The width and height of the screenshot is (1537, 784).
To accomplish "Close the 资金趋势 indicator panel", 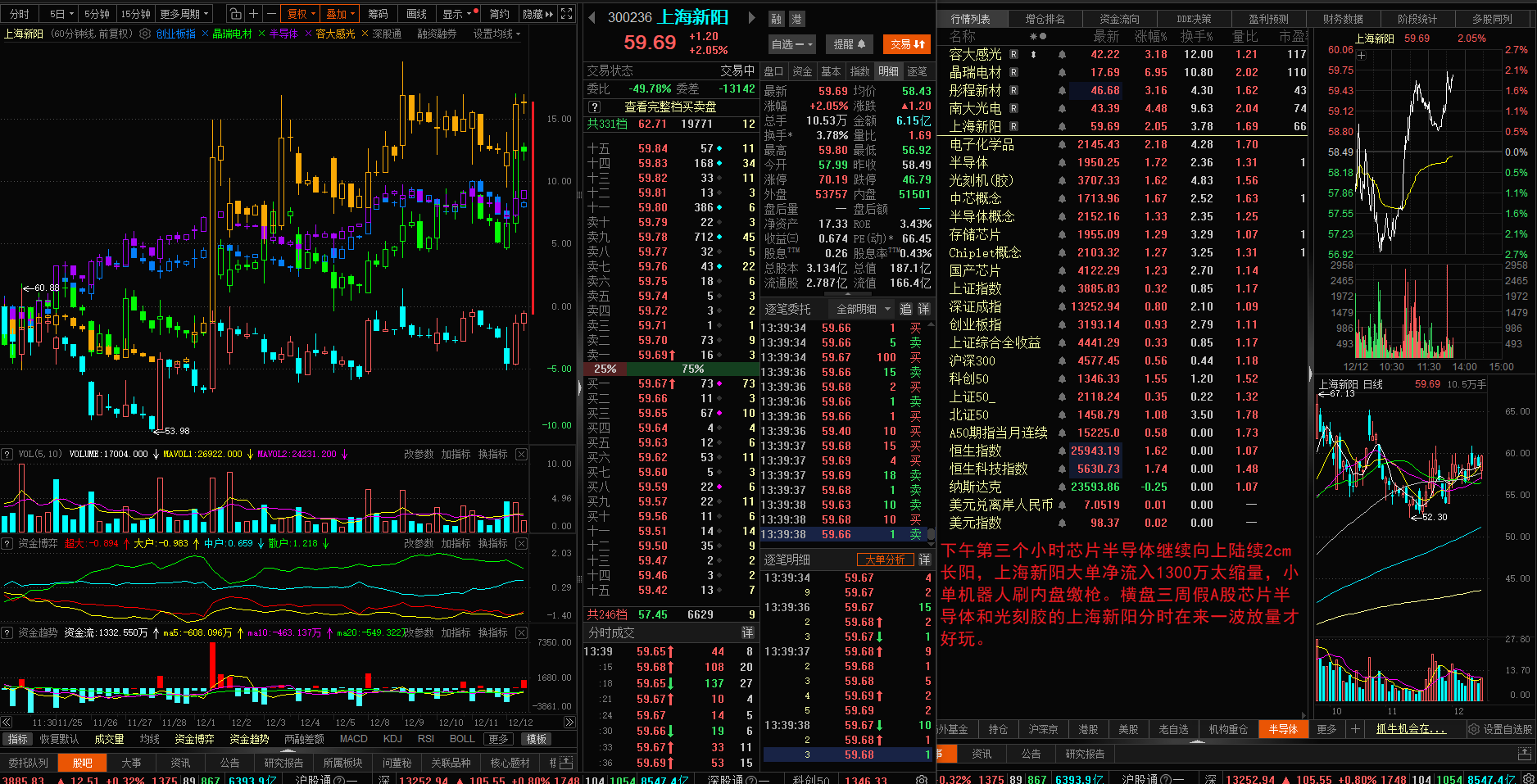I will [521, 632].
